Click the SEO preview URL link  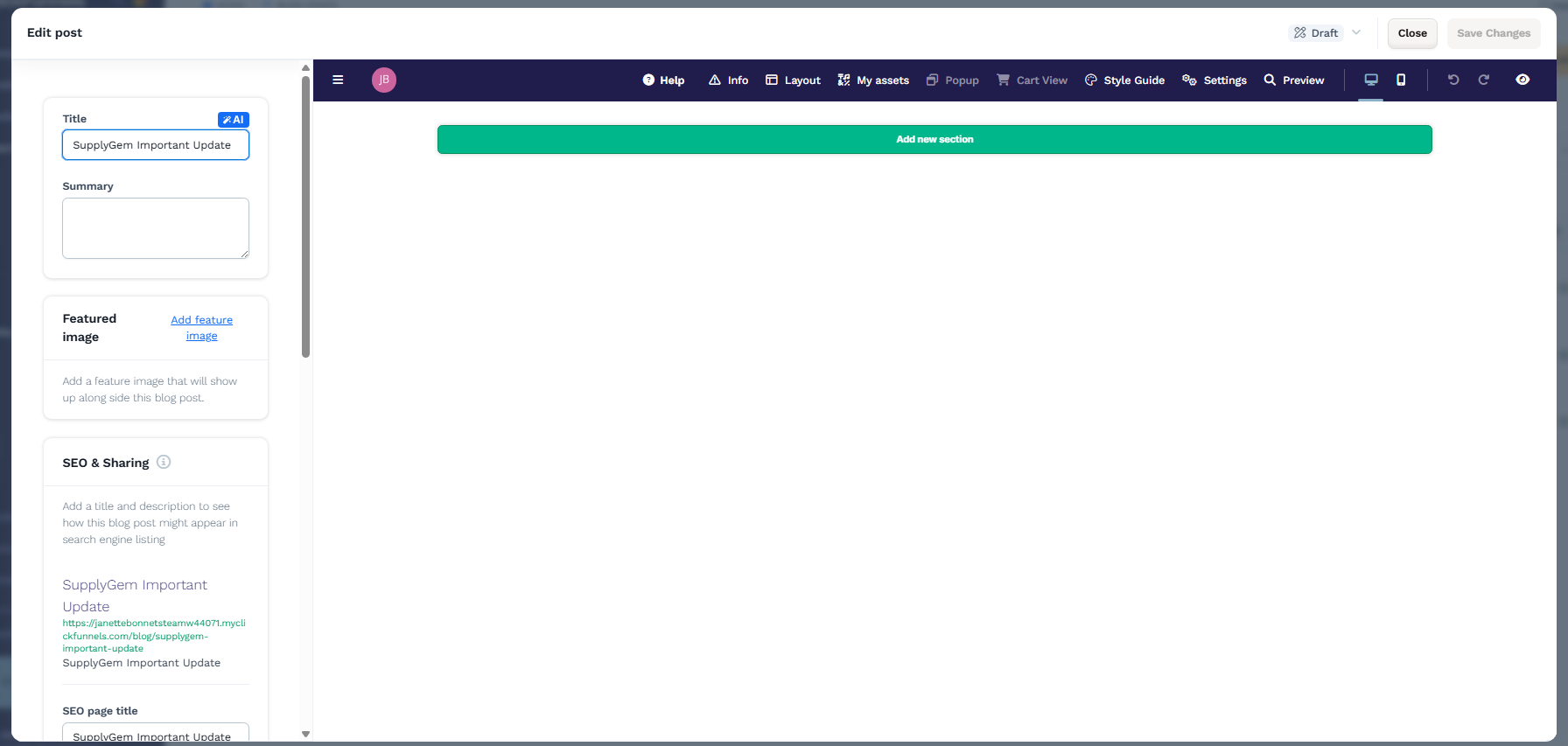point(154,636)
